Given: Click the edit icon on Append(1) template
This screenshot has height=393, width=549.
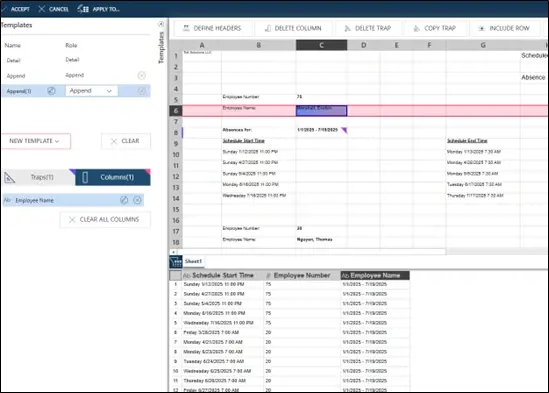Looking at the screenshot, I should click(51, 91).
